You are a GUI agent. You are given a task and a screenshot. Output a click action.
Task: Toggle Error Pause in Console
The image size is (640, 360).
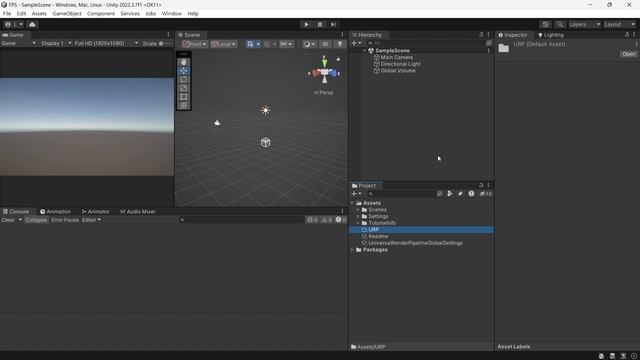tap(65, 220)
